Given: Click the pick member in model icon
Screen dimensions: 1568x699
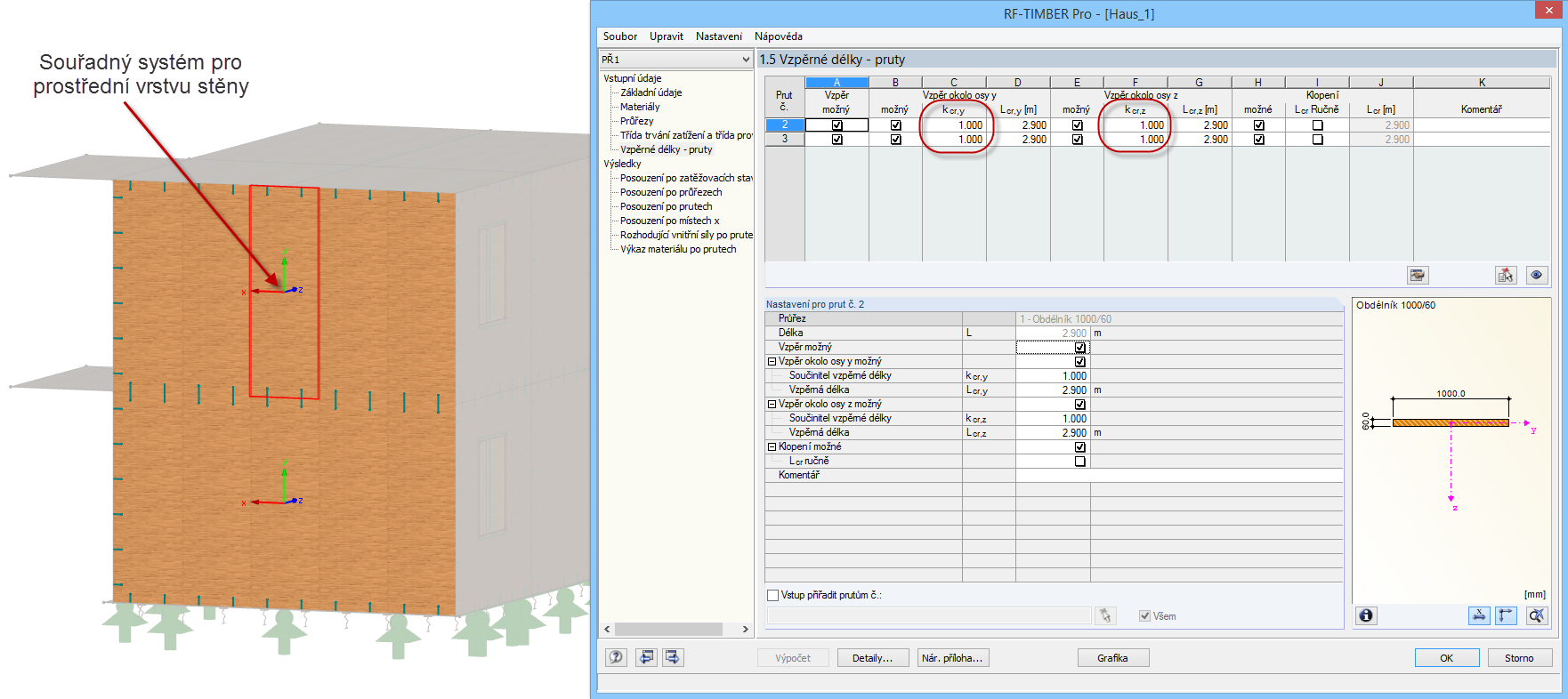Looking at the screenshot, I should click(1506, 275).
